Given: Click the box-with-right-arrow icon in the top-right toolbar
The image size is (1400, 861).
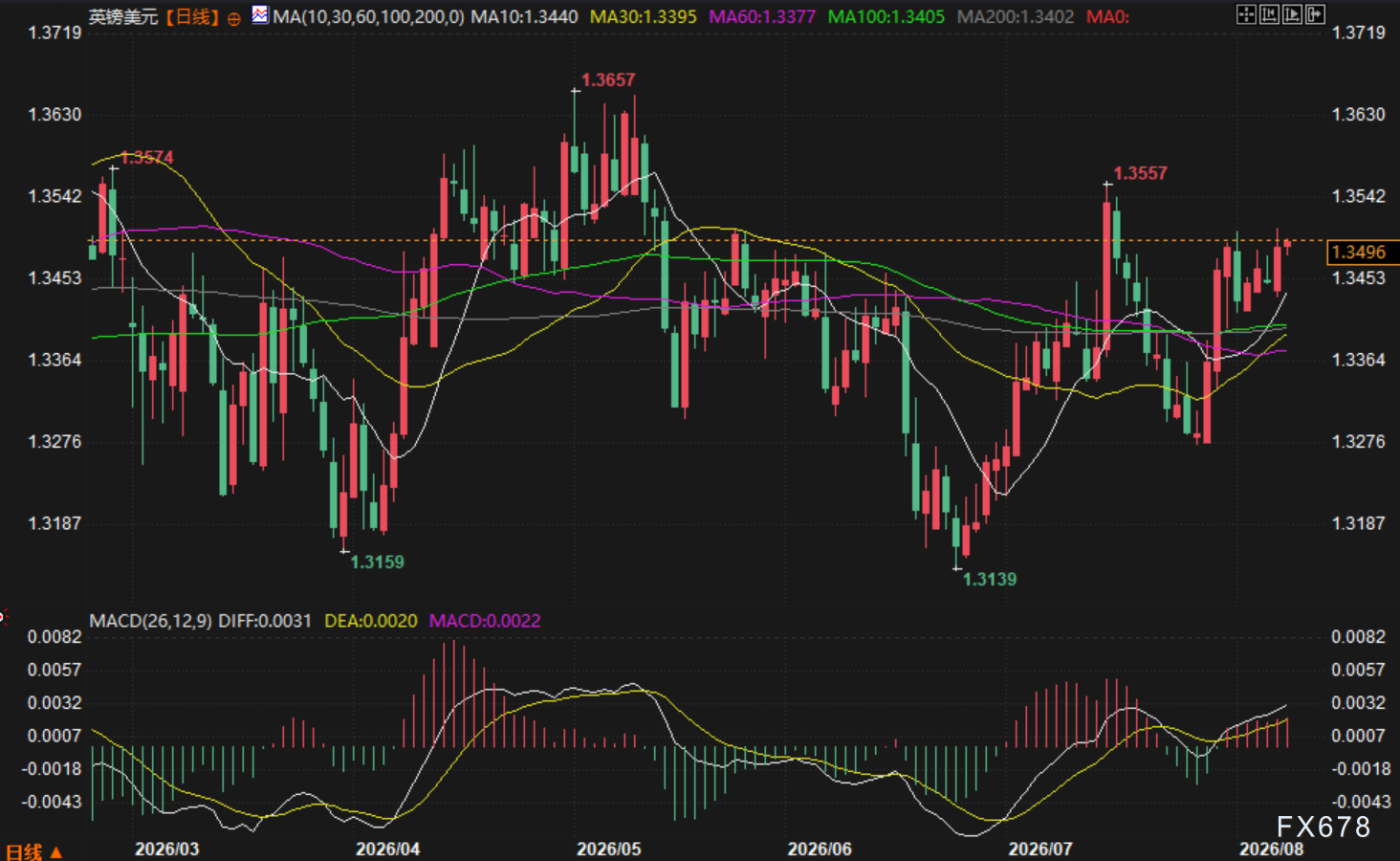Looking at the screenshot, I should pos(1315,14).
